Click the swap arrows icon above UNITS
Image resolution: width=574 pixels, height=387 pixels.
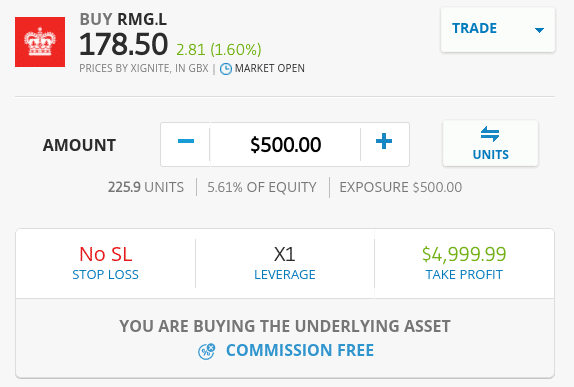(490, 134)
